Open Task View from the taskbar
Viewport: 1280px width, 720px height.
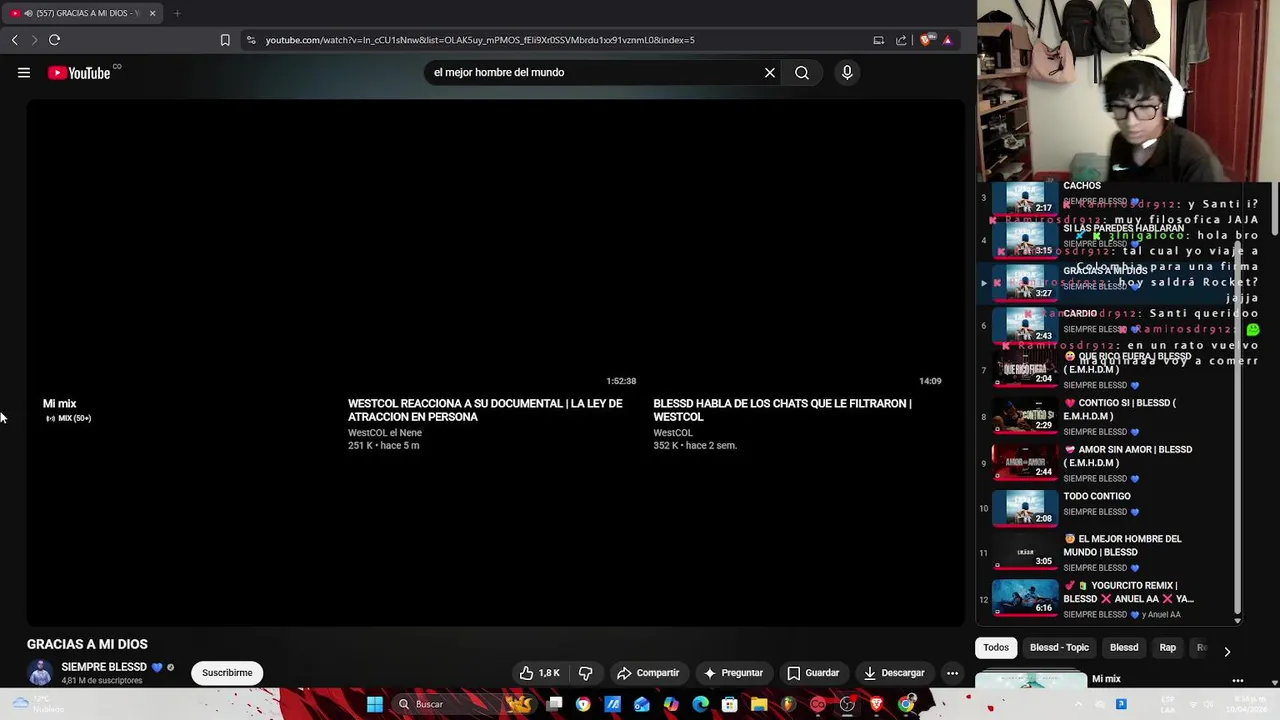[555, 704]
